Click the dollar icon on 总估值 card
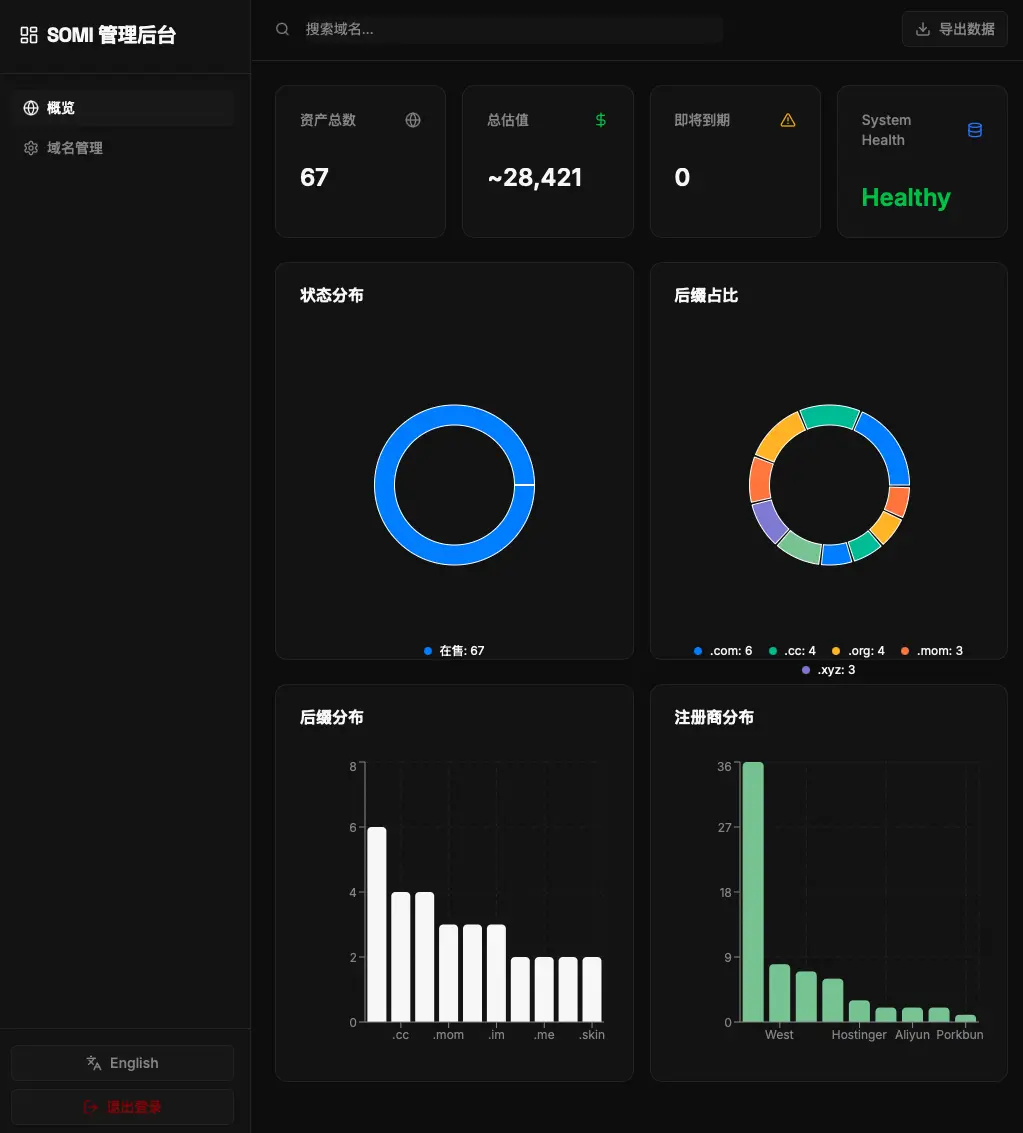The height and width of the screenshot is (1133, 1023). [600, 120]
